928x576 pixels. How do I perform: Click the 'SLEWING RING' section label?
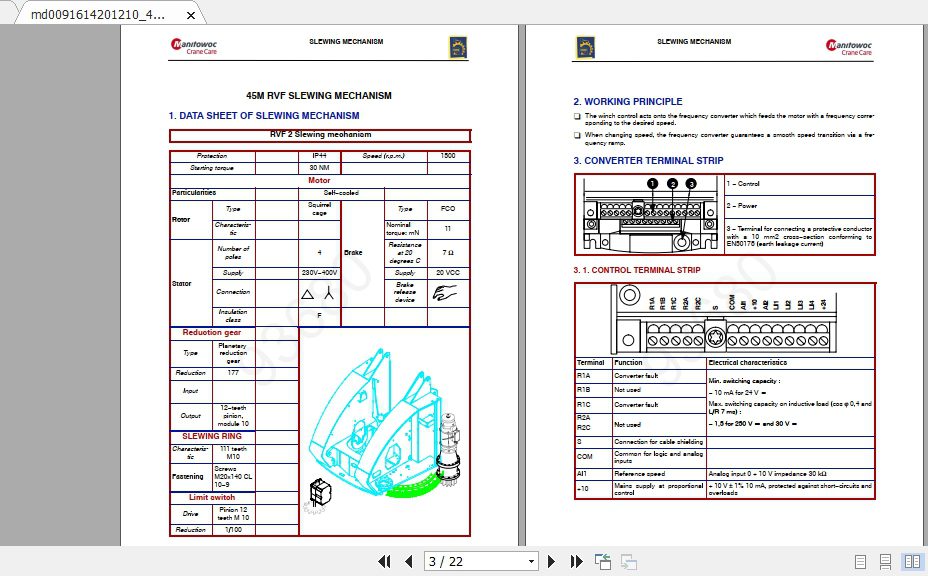pos(212,436)
